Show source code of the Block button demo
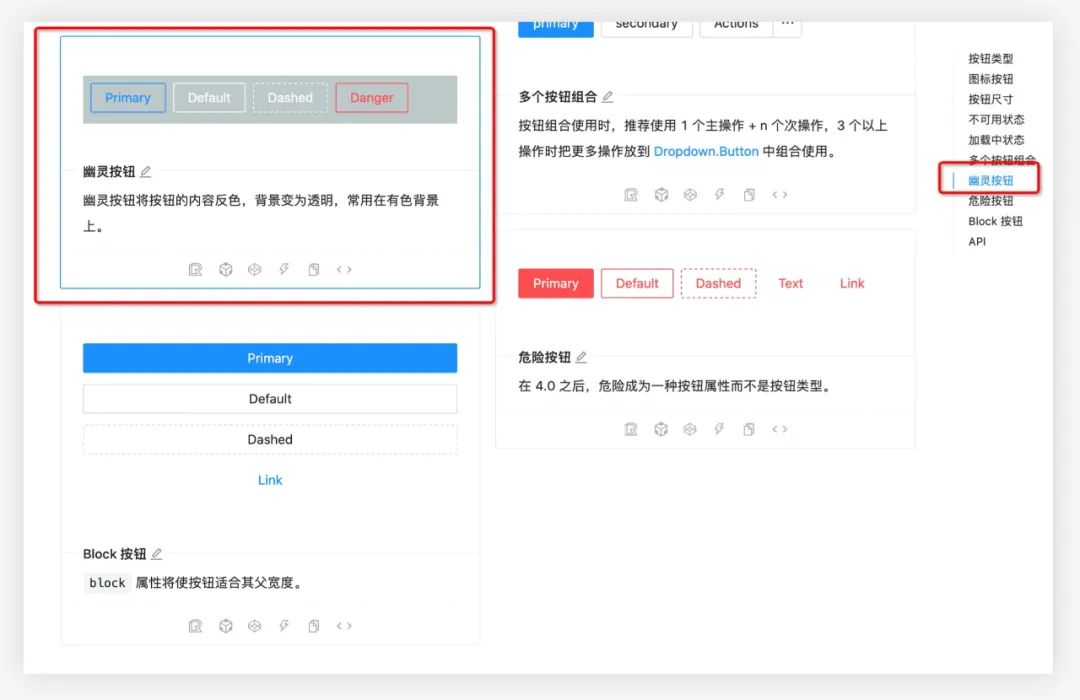 [x=344, y=625]
